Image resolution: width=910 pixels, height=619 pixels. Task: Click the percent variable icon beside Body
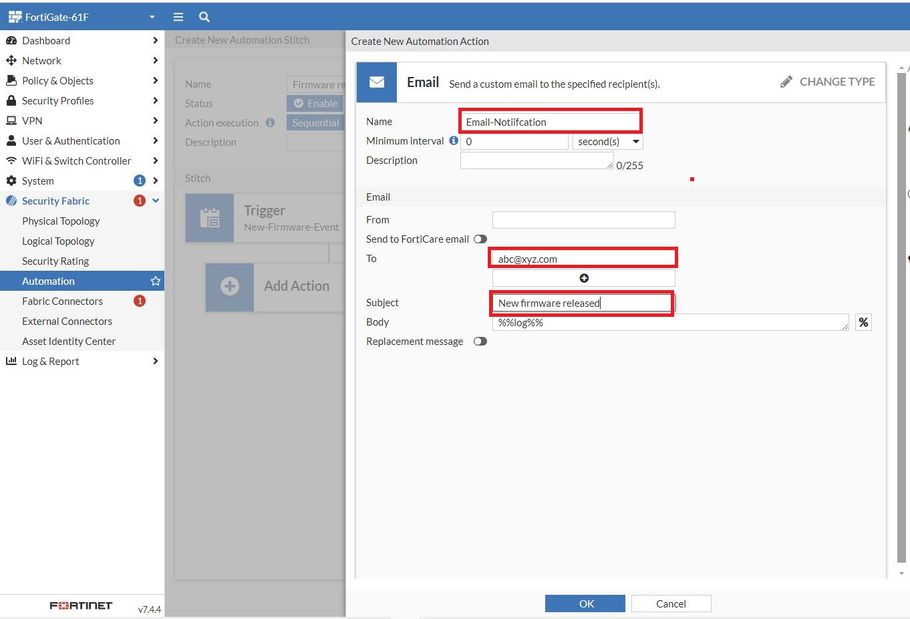click(864, 322)
